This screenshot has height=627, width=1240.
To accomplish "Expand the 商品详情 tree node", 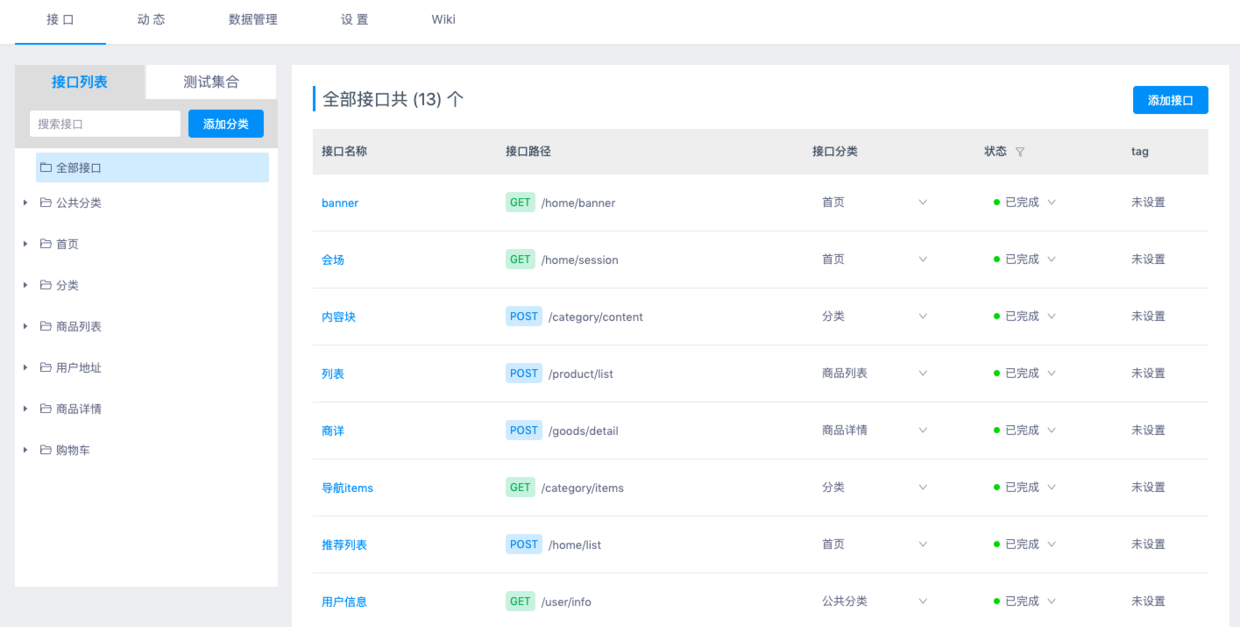I will coord(25,408).
